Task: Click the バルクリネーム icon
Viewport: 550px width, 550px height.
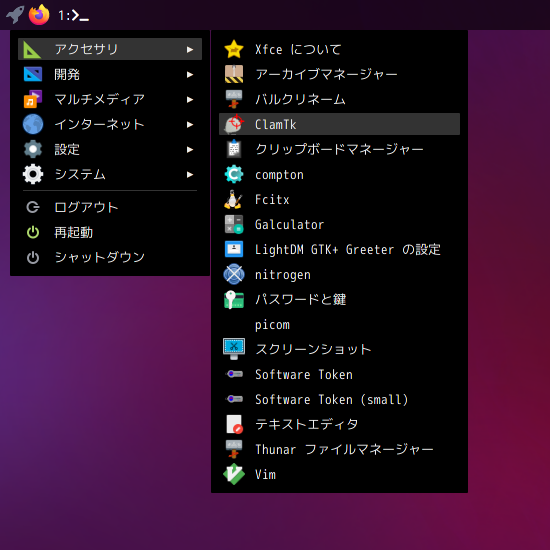Action: (x=234, y=99)
